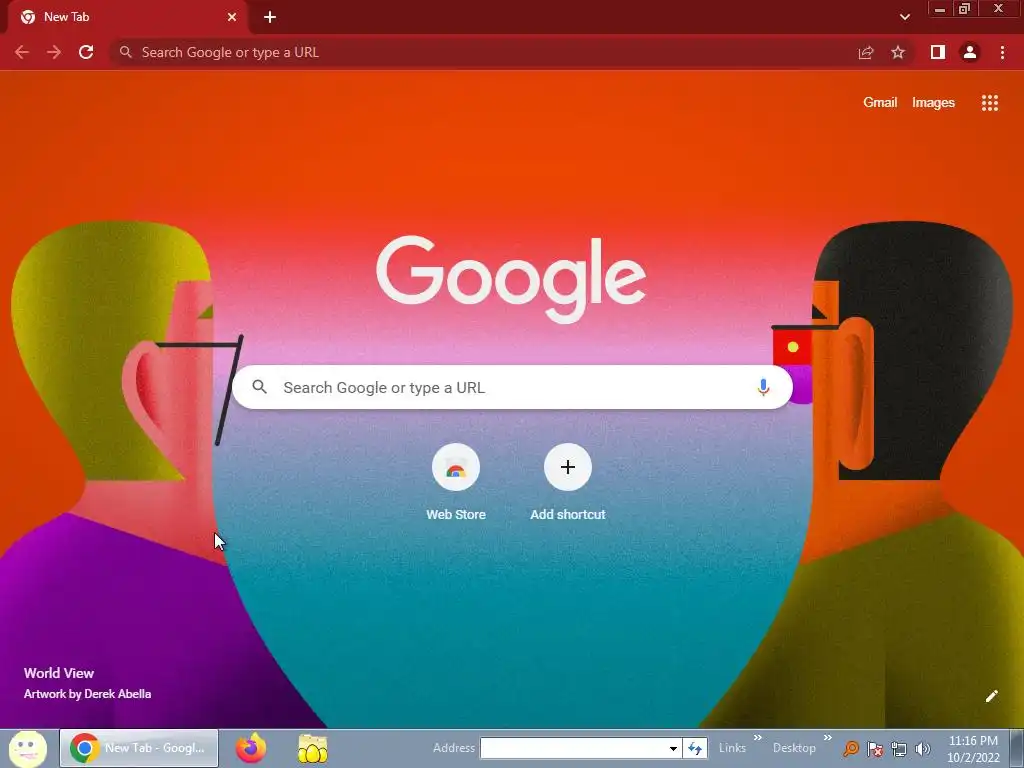Open the Web Store shortcut
This screenshot has width=1024, height=768.
click(456, 482)
